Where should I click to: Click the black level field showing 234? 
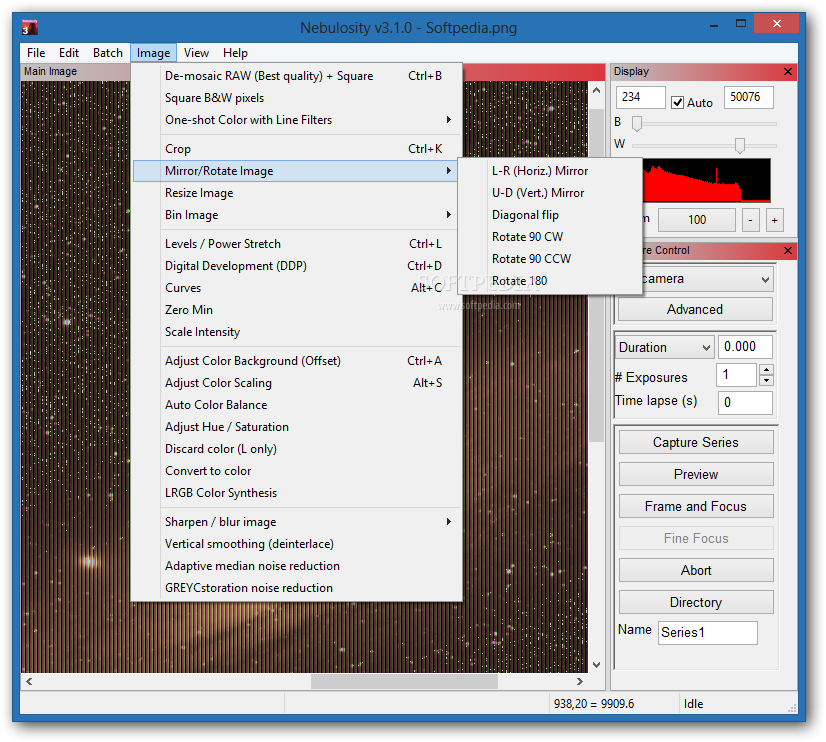click(641, 97)
